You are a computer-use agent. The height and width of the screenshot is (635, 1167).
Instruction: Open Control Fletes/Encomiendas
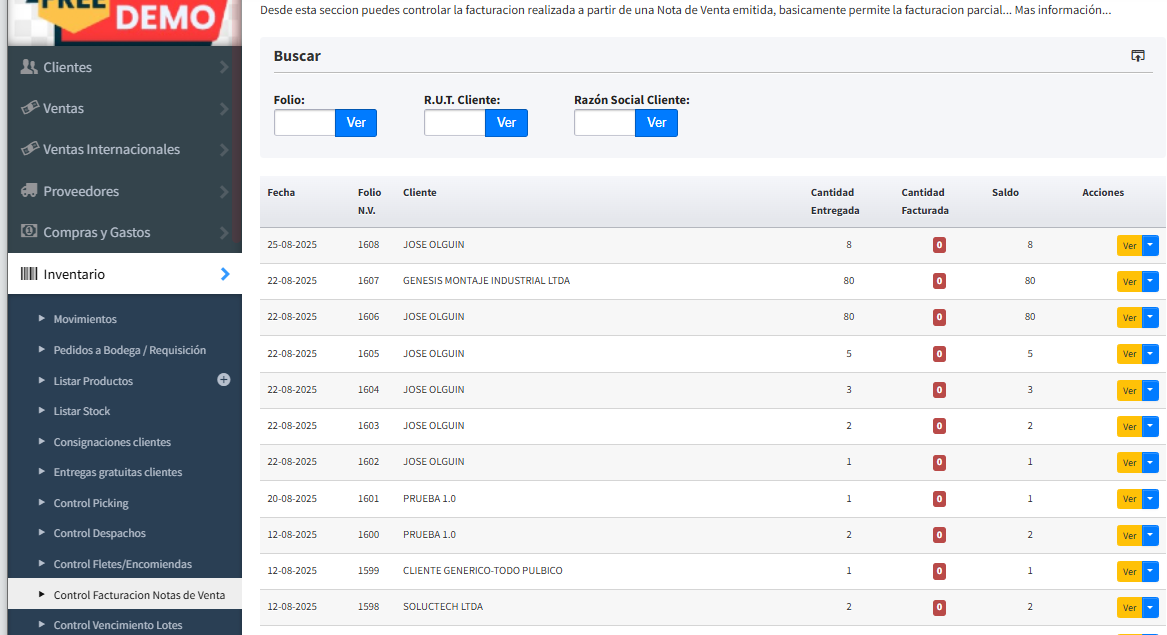tap(123, 564)
